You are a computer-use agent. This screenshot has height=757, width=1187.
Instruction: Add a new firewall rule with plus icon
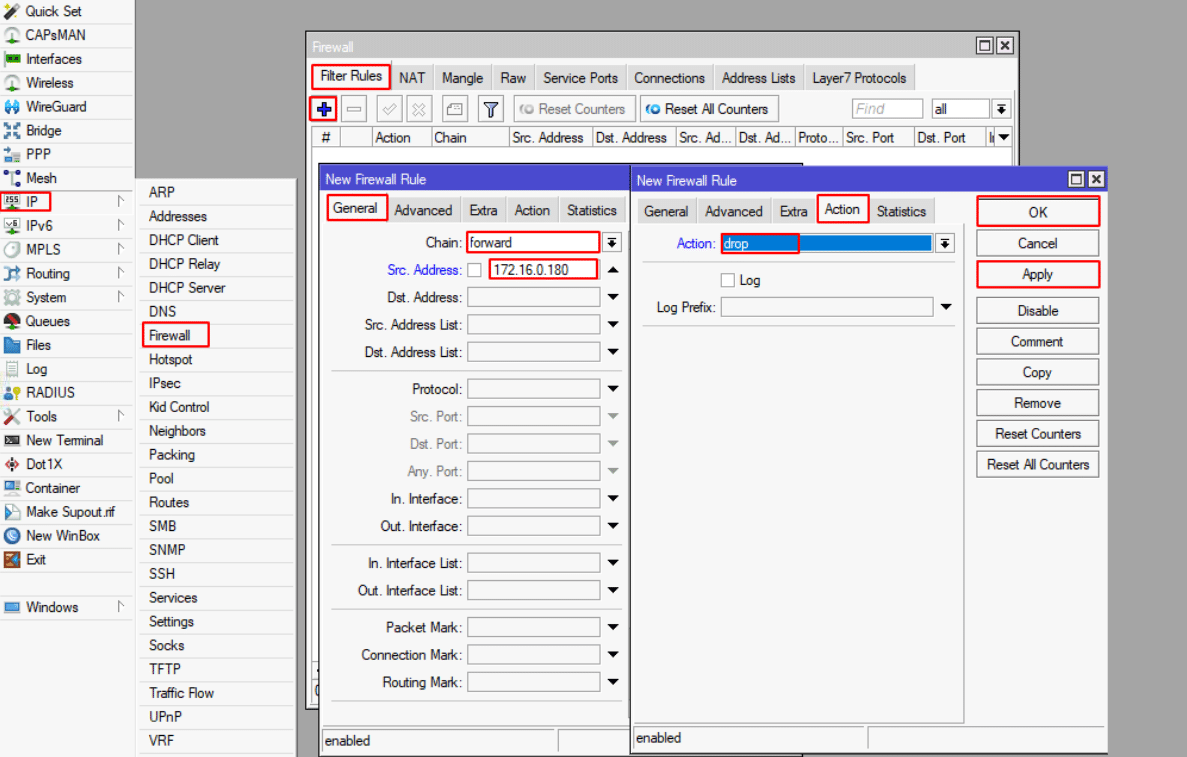324,109
